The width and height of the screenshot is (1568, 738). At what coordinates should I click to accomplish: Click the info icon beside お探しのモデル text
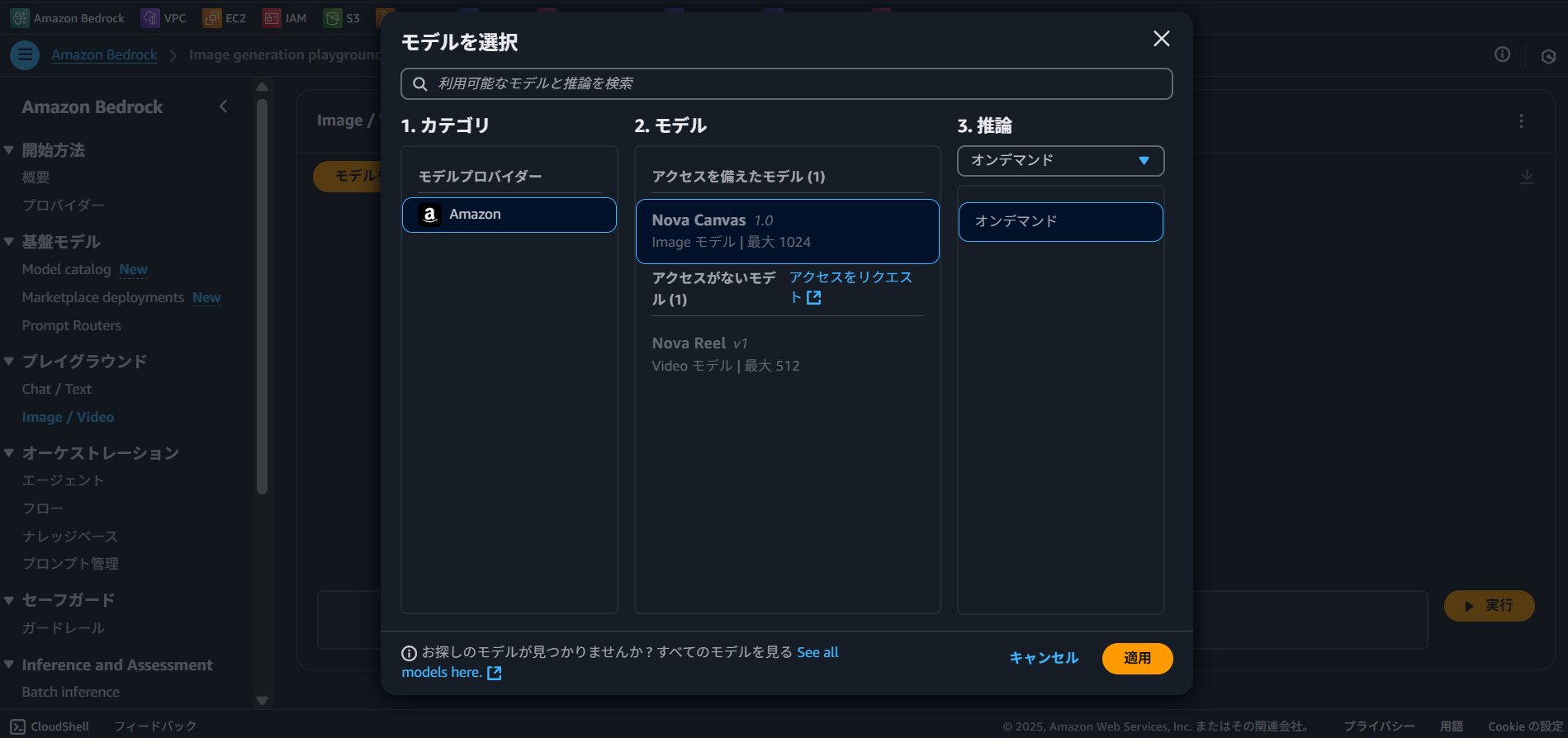(409, 653)
